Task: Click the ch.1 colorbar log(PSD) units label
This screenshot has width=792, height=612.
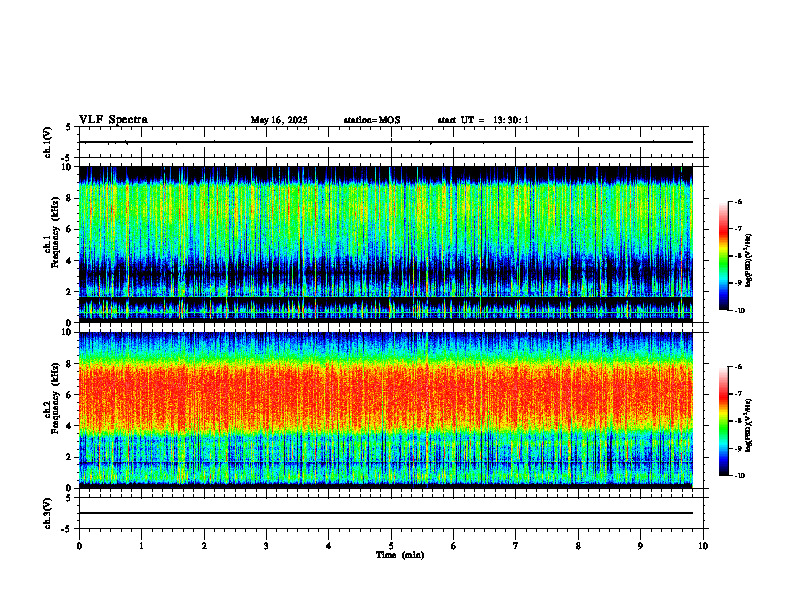Action: 749,261
